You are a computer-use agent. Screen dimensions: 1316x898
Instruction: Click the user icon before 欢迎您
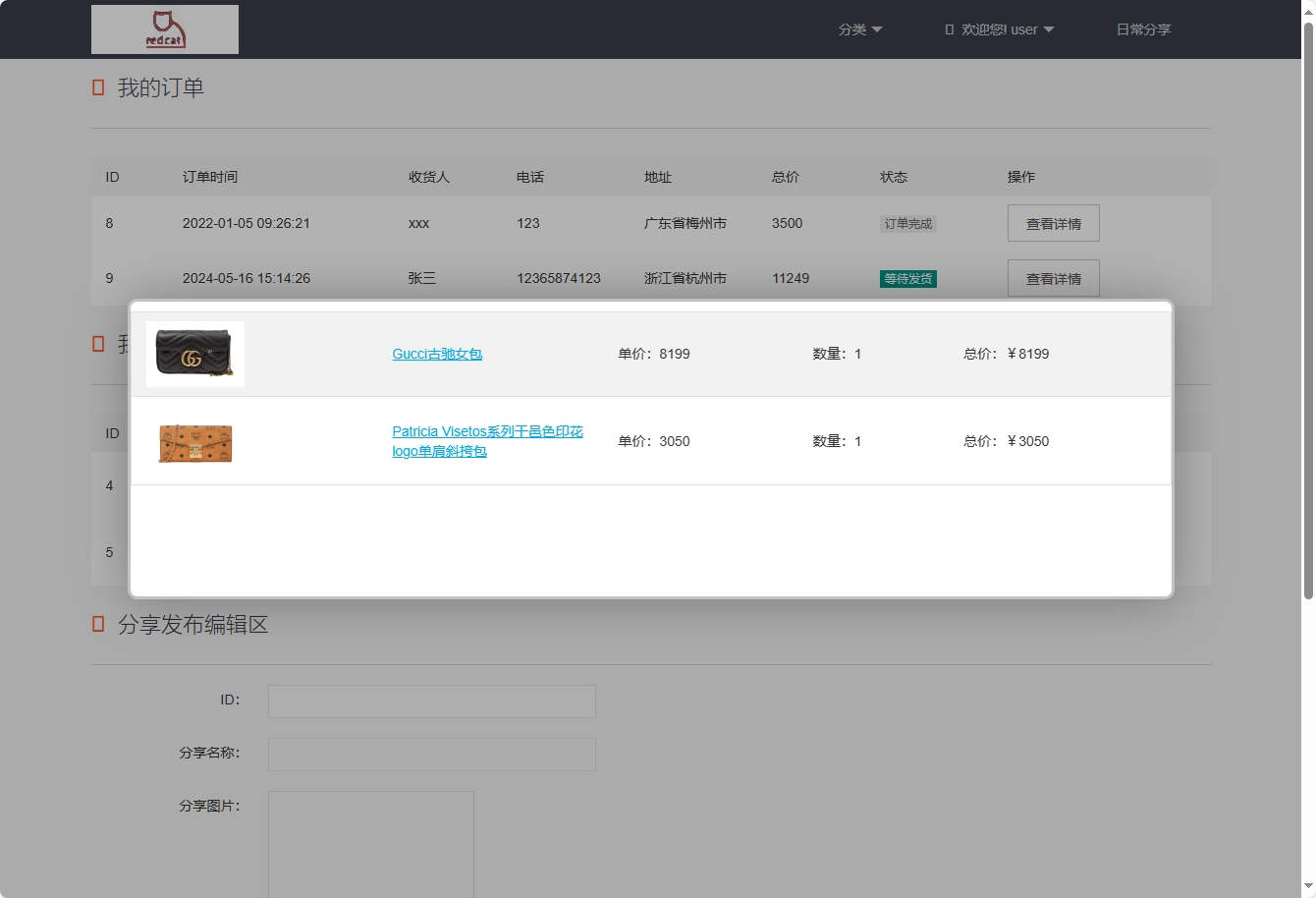pyautogui.click(x=946, y=29)
